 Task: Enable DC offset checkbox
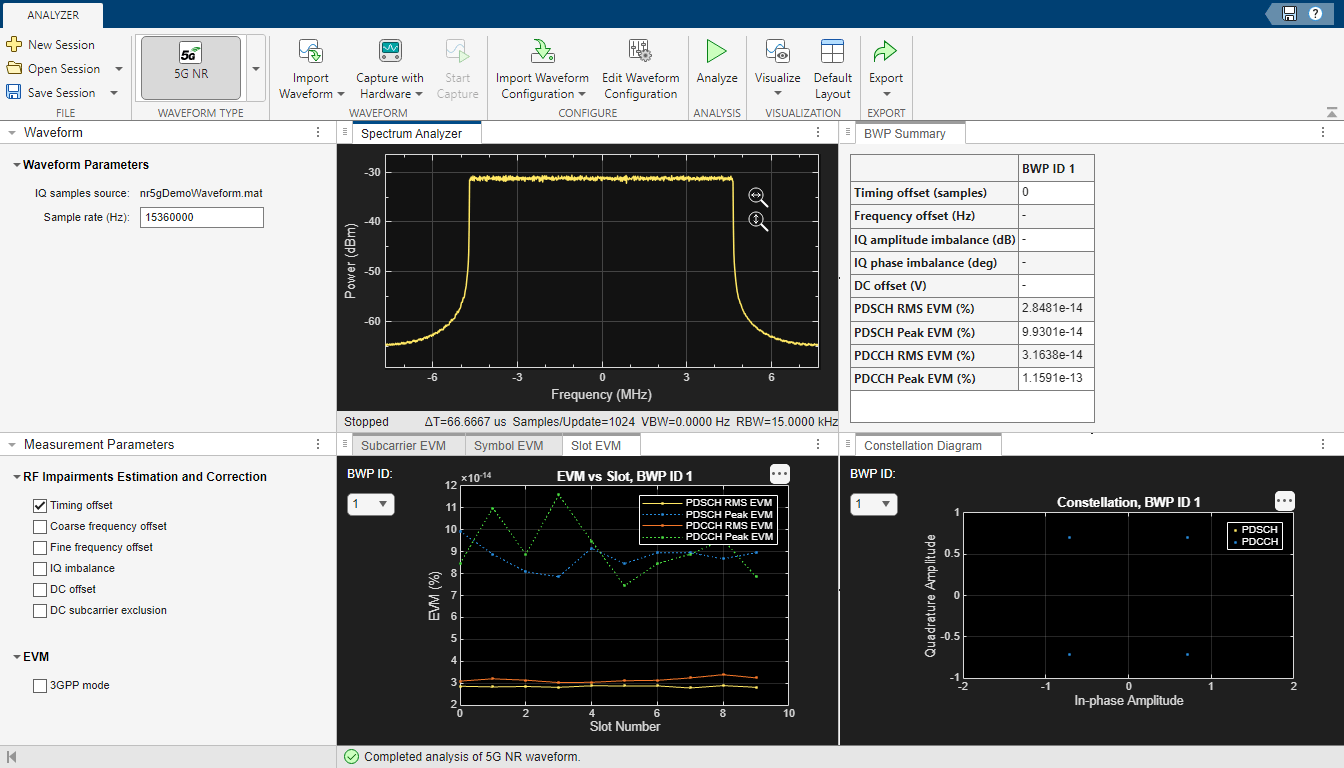tap(40, 590)
